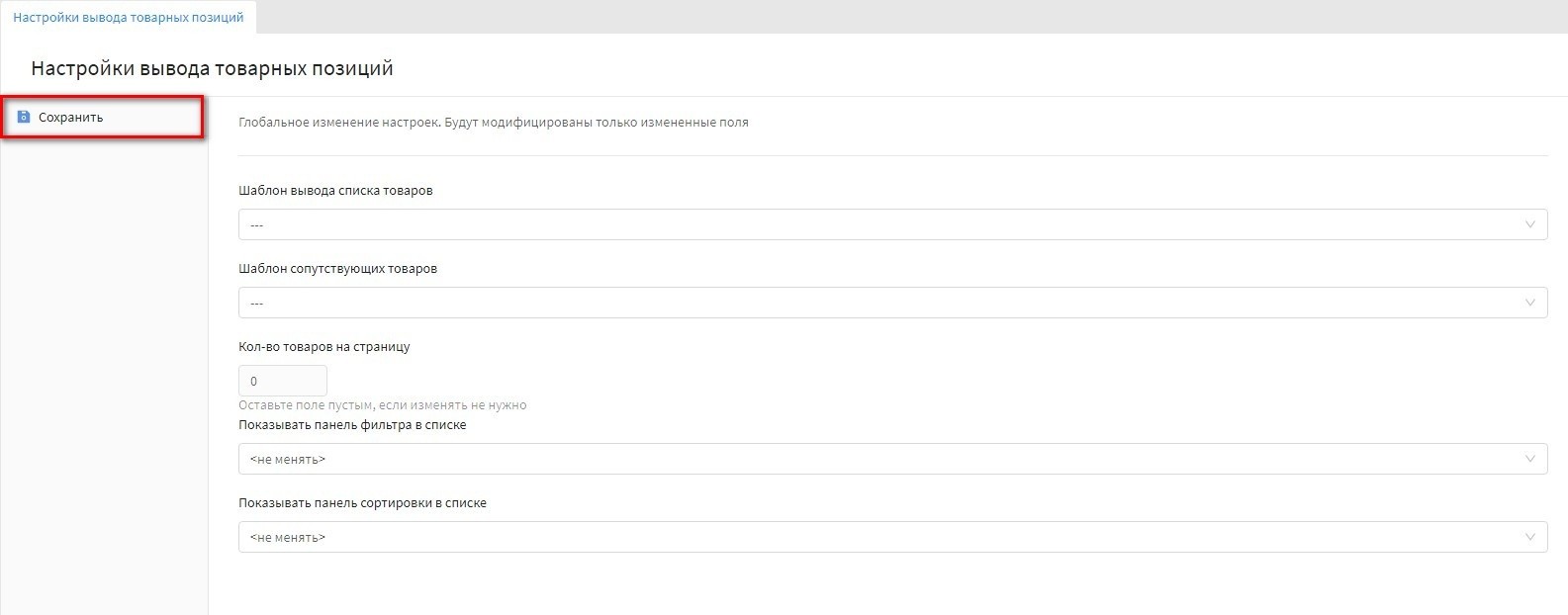Click chevron arrow of Шаблон сопутствующих товаров
Screen dimensions: 1568x615
[x=1530, y=303]
